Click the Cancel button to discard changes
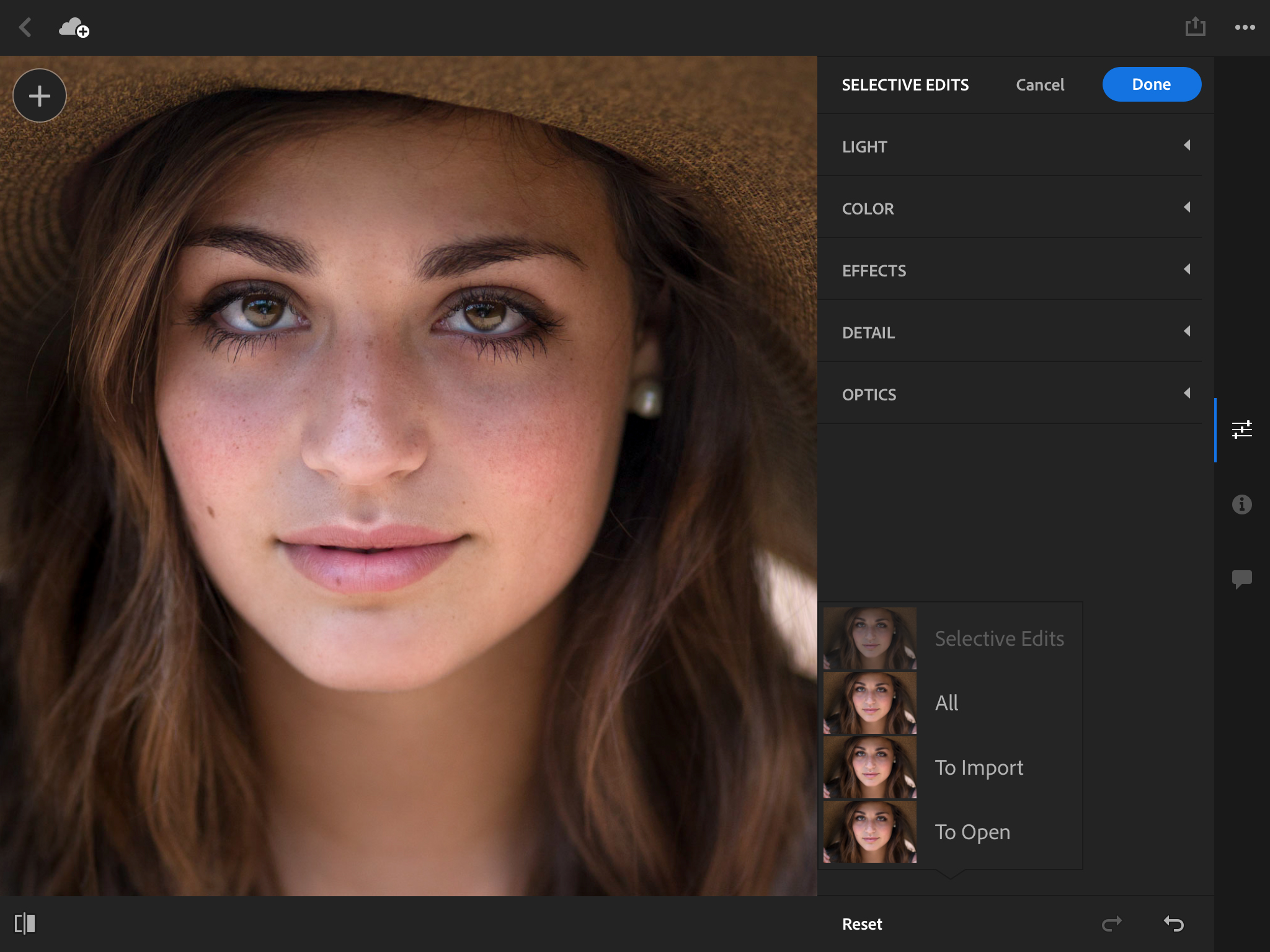The image size is (1270, 952). coord(1039,84)
